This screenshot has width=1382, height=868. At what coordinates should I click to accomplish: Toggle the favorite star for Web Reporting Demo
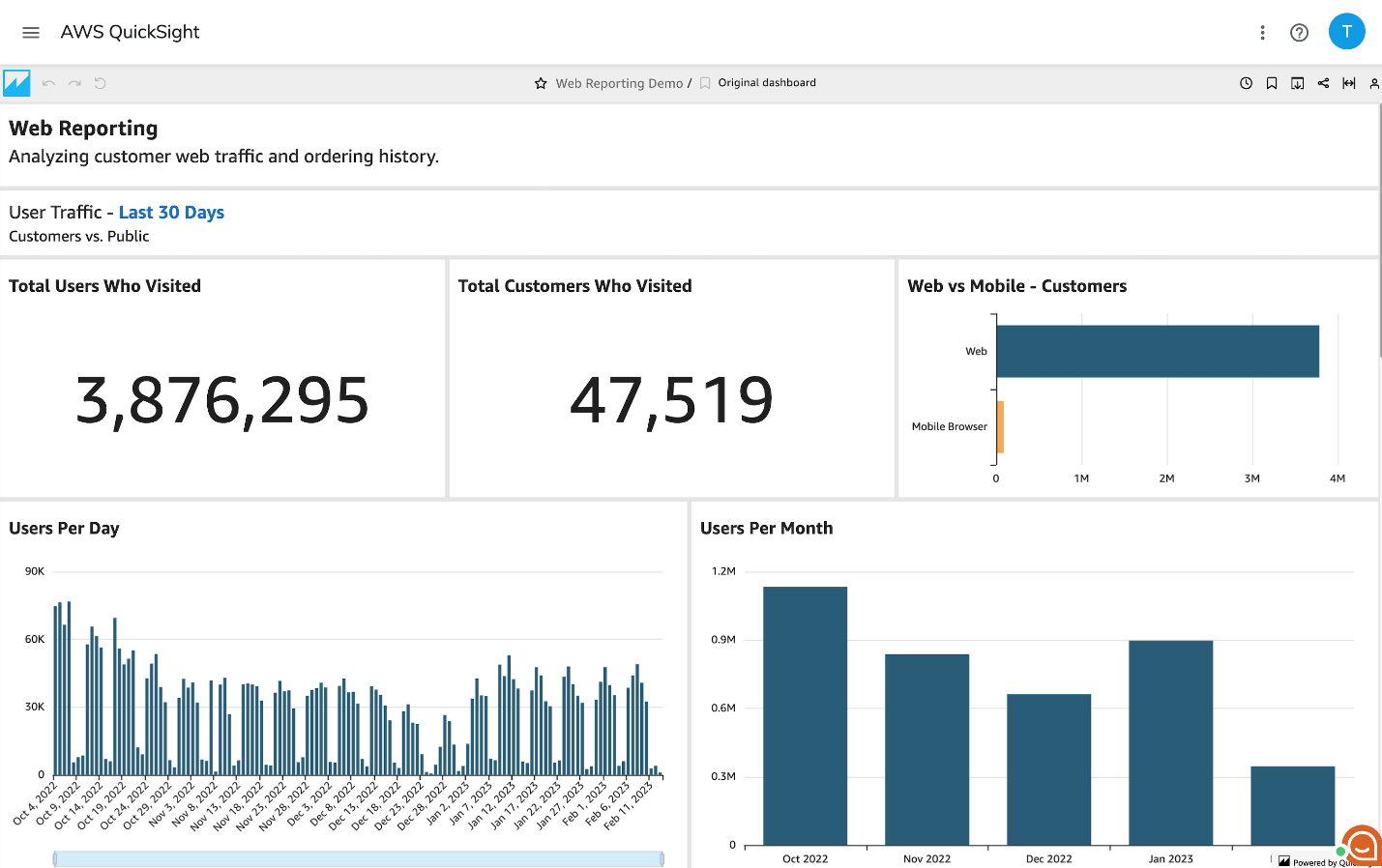point(540,83)
